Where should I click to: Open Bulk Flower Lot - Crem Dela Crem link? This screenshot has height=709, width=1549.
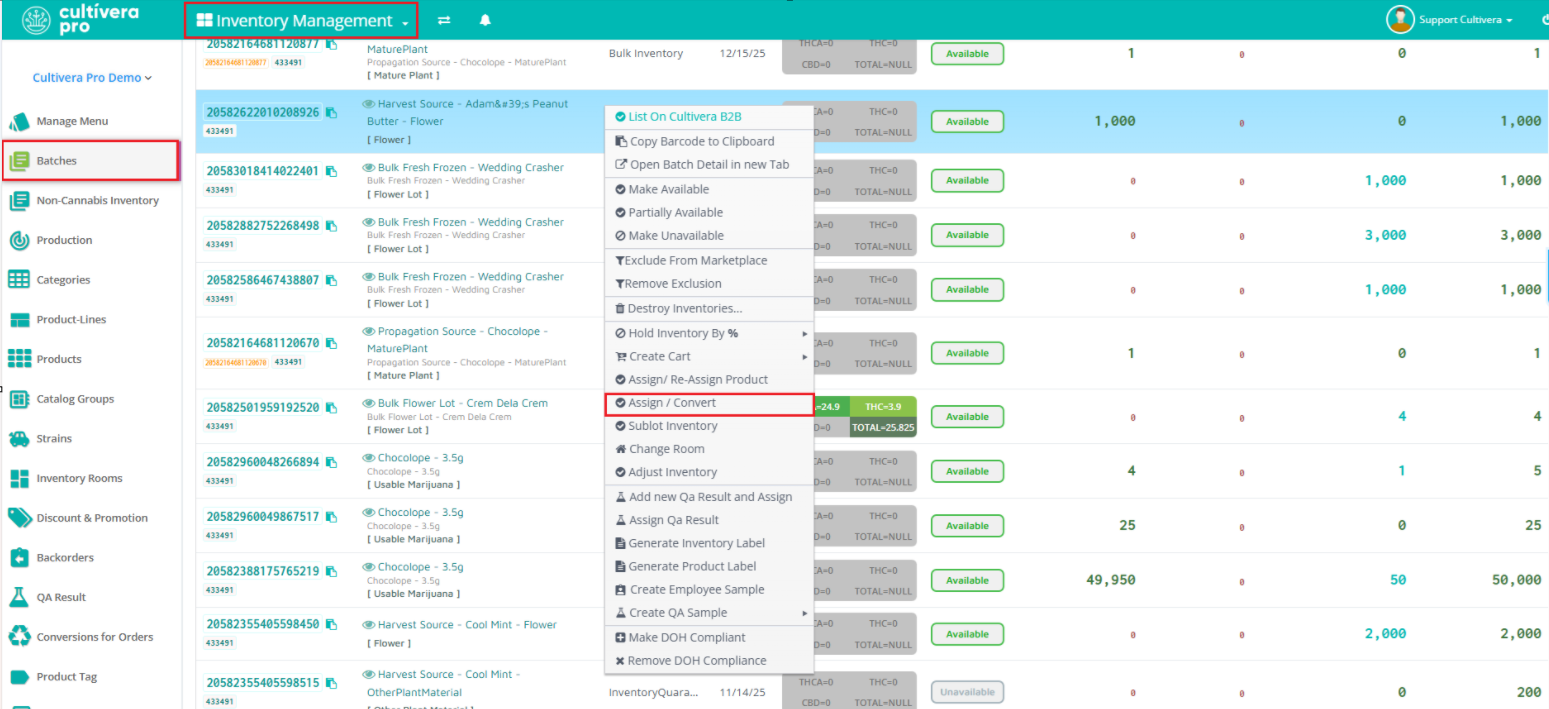pyautogui.click(x=462, y=404)
